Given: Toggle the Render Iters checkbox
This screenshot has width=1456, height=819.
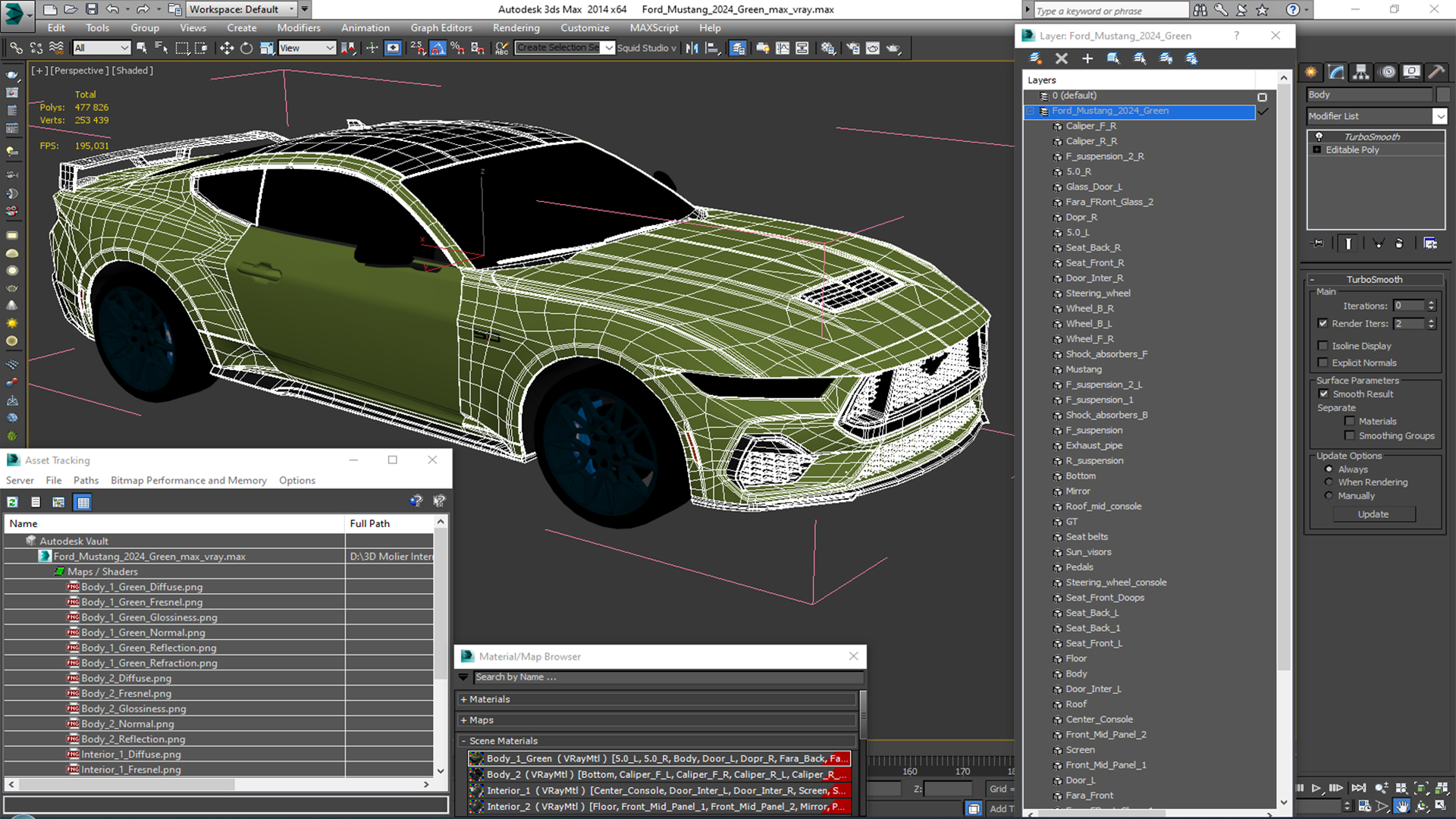Looking at the screenshot, I should tap(1323, 324).
